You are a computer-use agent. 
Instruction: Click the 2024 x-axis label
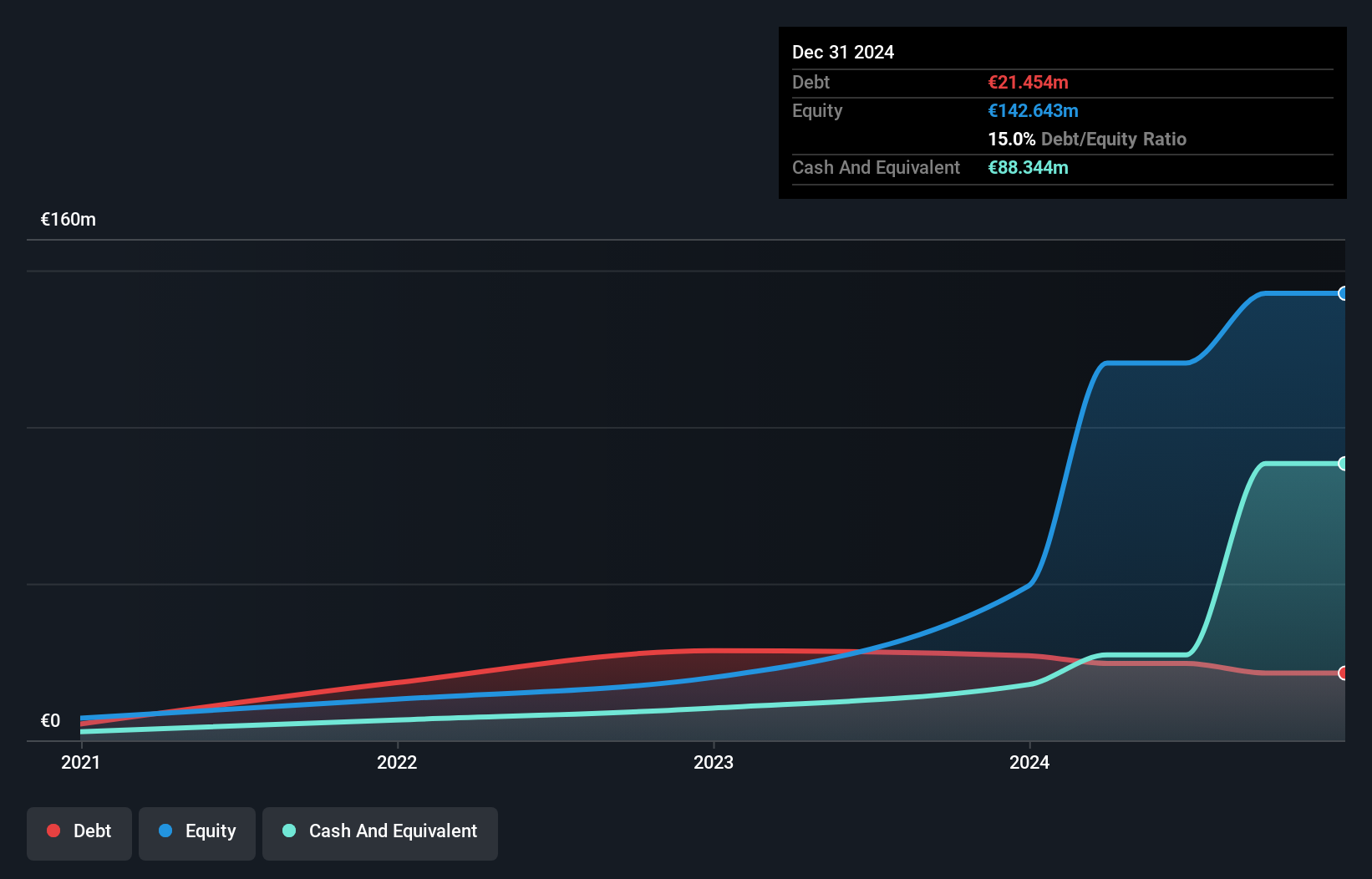click(x=1029, y=763)
